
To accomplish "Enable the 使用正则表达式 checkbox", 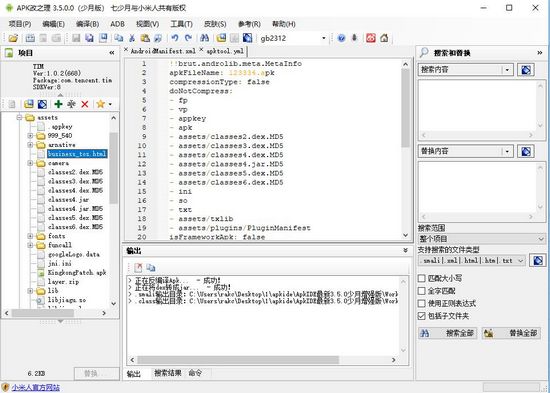I will tap(422, 304).
